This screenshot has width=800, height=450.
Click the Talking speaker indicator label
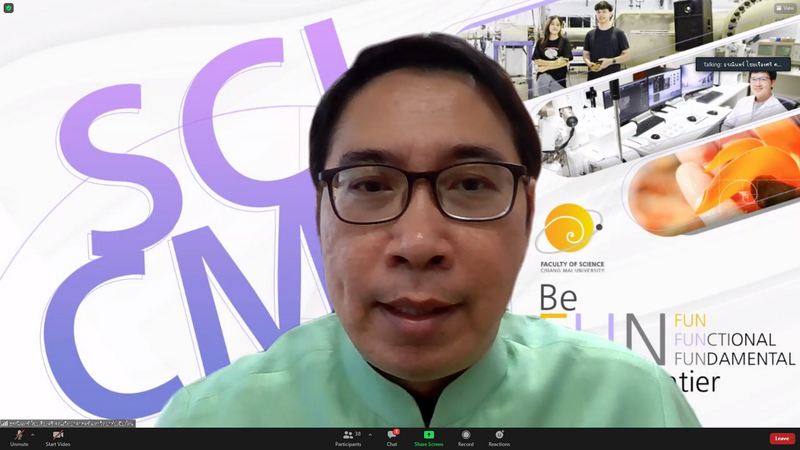[x=743, y=64]
